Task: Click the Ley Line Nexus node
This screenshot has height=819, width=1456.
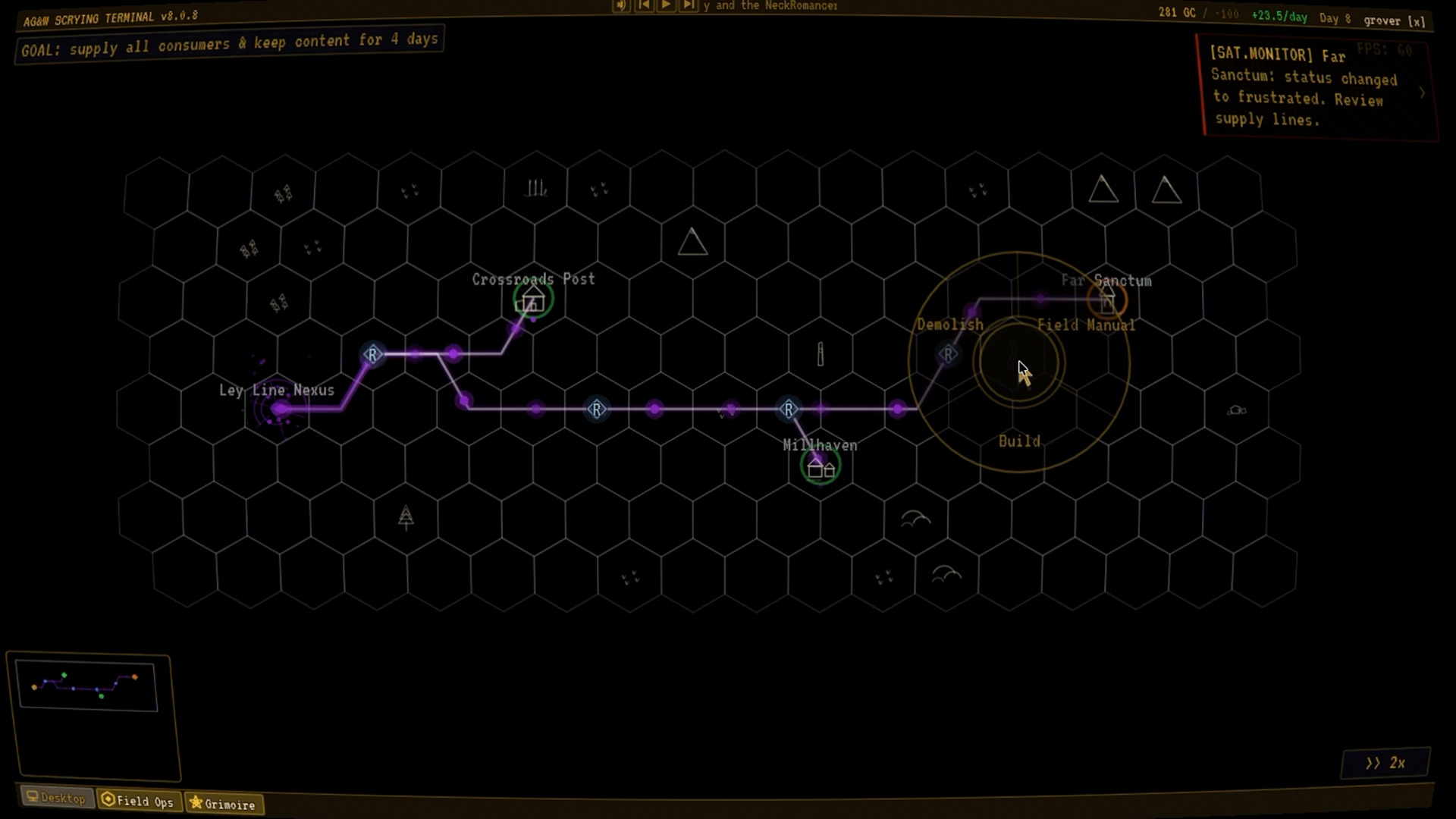Action: [x=281, y=409]
